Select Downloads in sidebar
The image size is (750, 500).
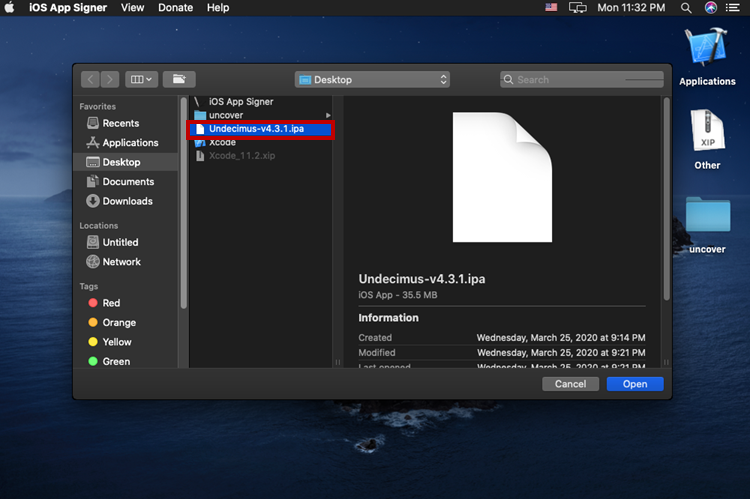tap(127, 201)
